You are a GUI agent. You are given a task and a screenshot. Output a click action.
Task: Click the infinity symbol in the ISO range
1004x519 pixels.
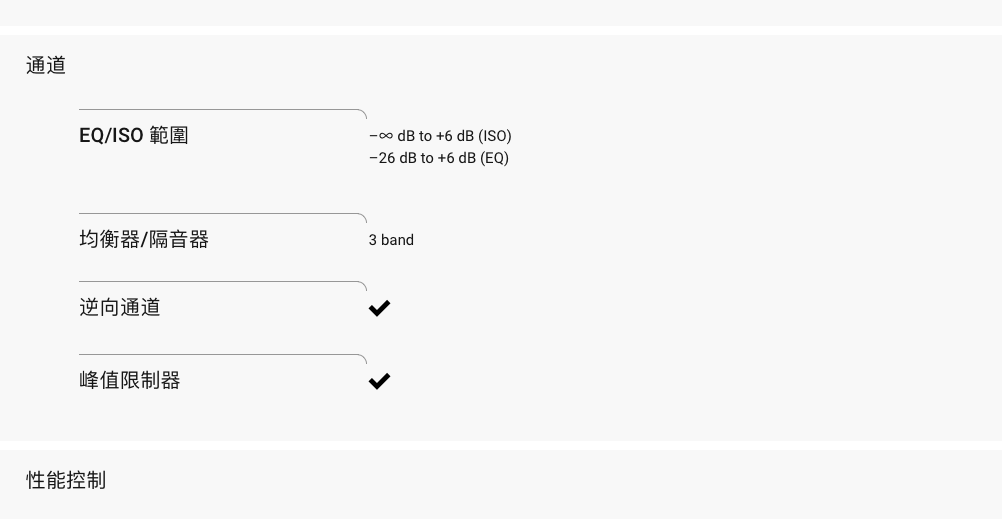[385, 136]
